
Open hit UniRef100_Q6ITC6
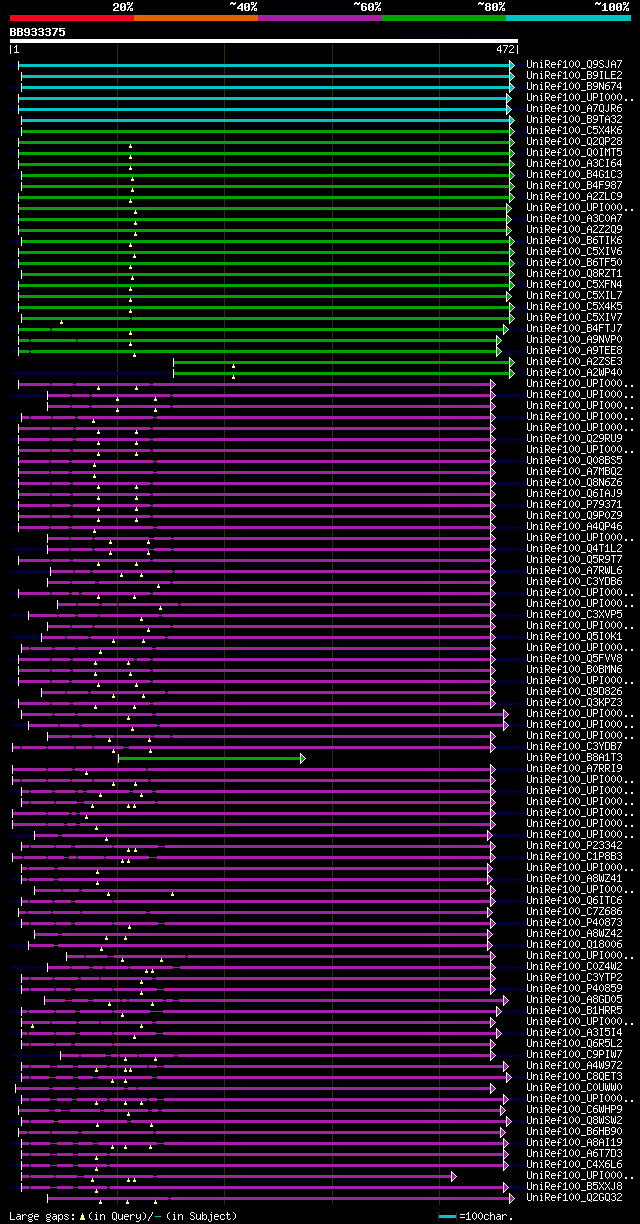click(574, 901)
